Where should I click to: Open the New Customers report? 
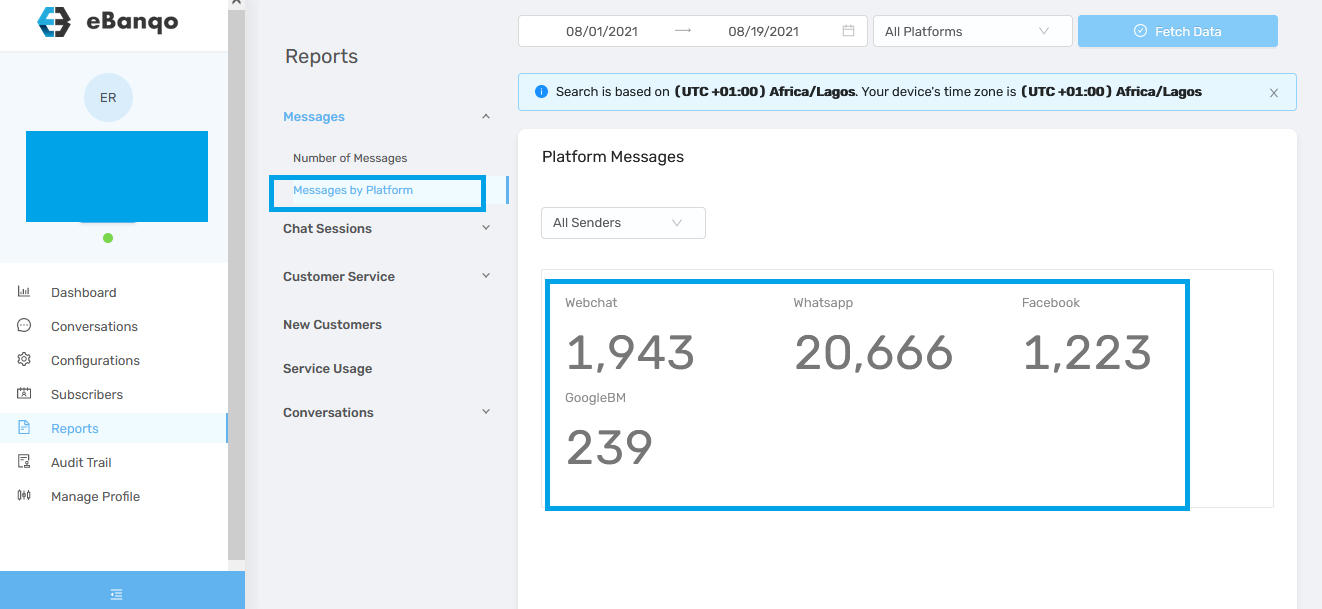click(x=332, y=325)
